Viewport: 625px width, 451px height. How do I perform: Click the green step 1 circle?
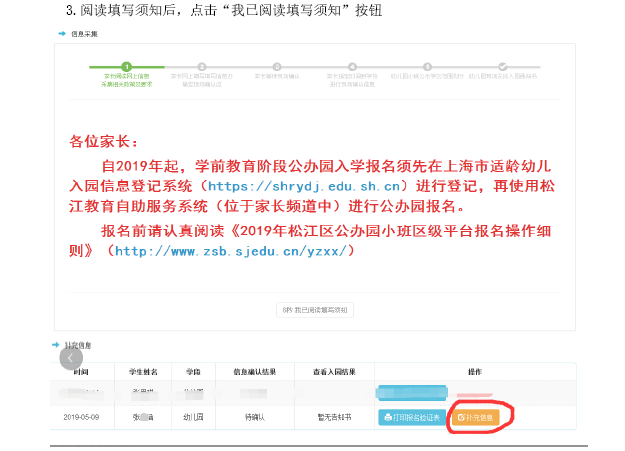[x=126, y=66]
